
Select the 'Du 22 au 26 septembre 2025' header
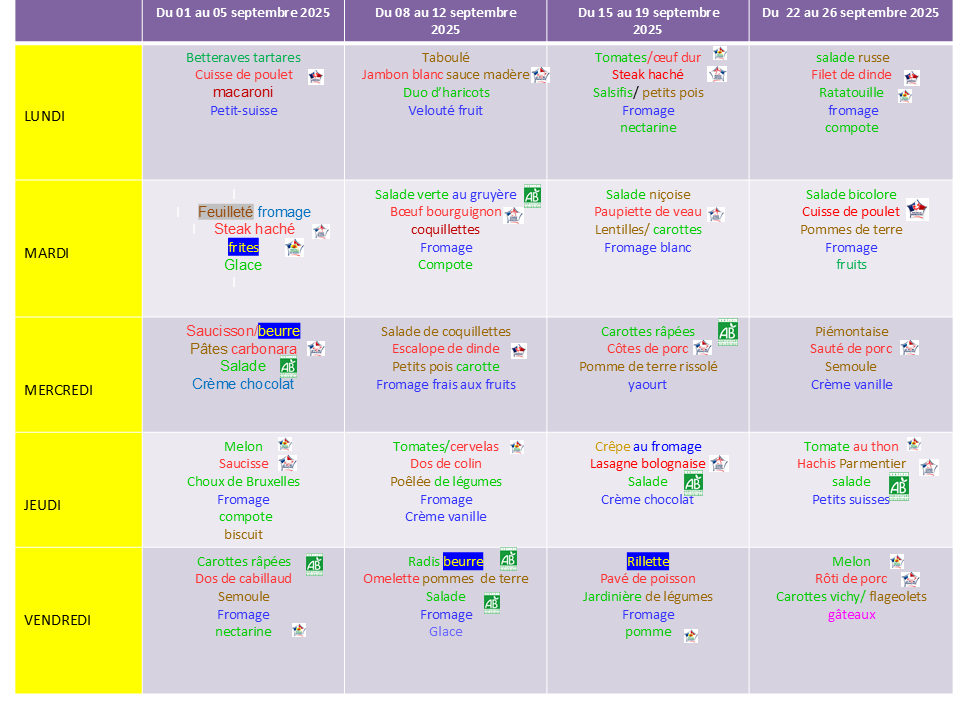850,13
